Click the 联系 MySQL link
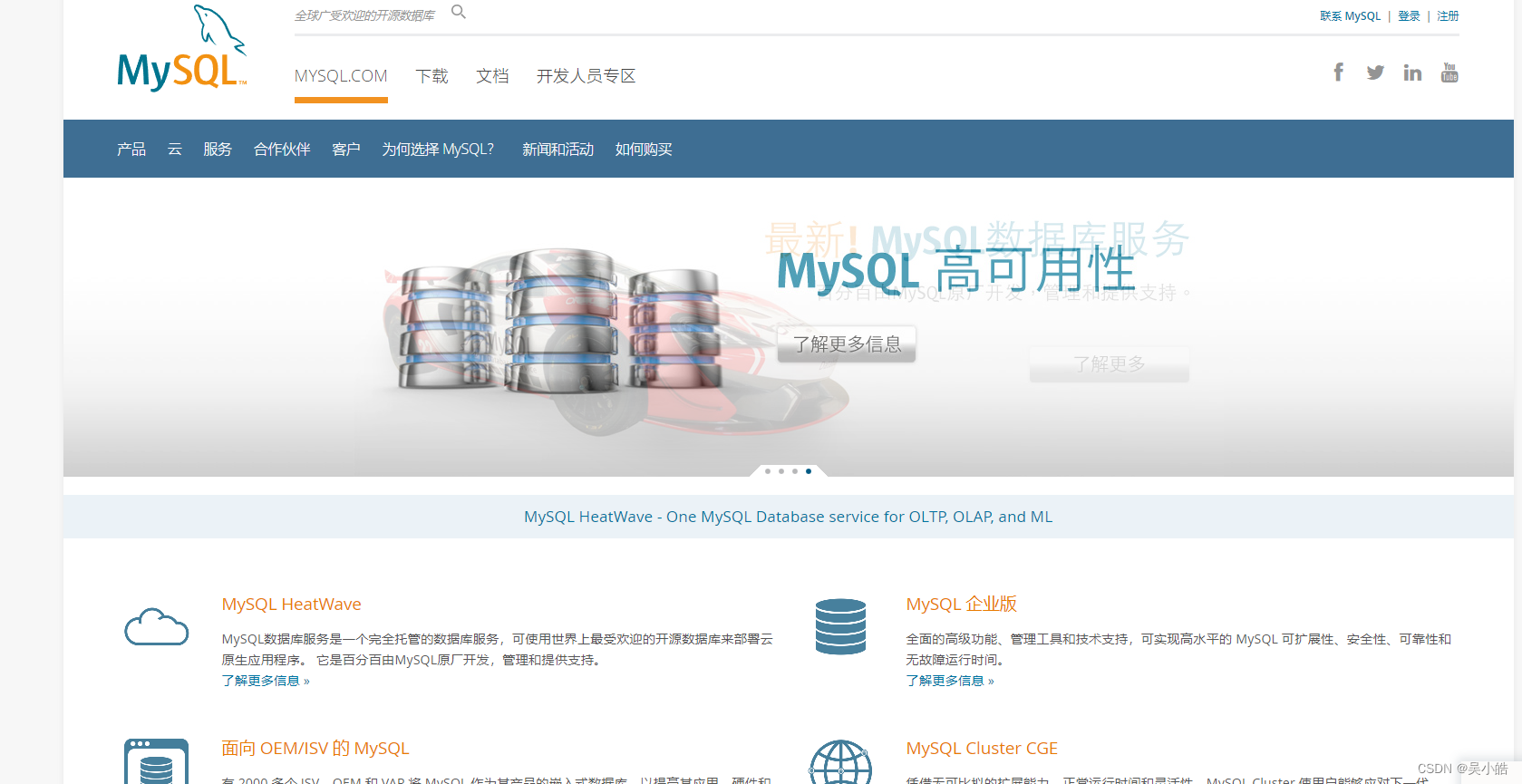The height and width of the screenshot is (784, 1522). coord(1350,16)
